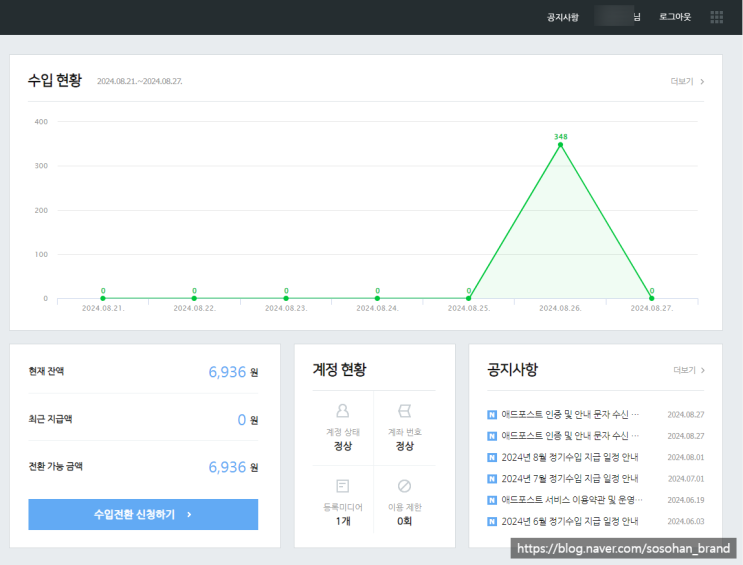The height and width of the screenshot is (565, 743).
Task: Open the apps grid icon in header
Action: click(716, 17)
